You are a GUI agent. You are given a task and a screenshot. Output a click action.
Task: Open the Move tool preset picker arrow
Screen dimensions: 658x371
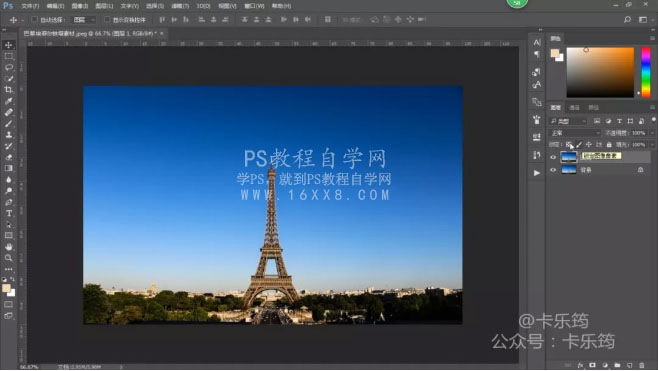22,19
